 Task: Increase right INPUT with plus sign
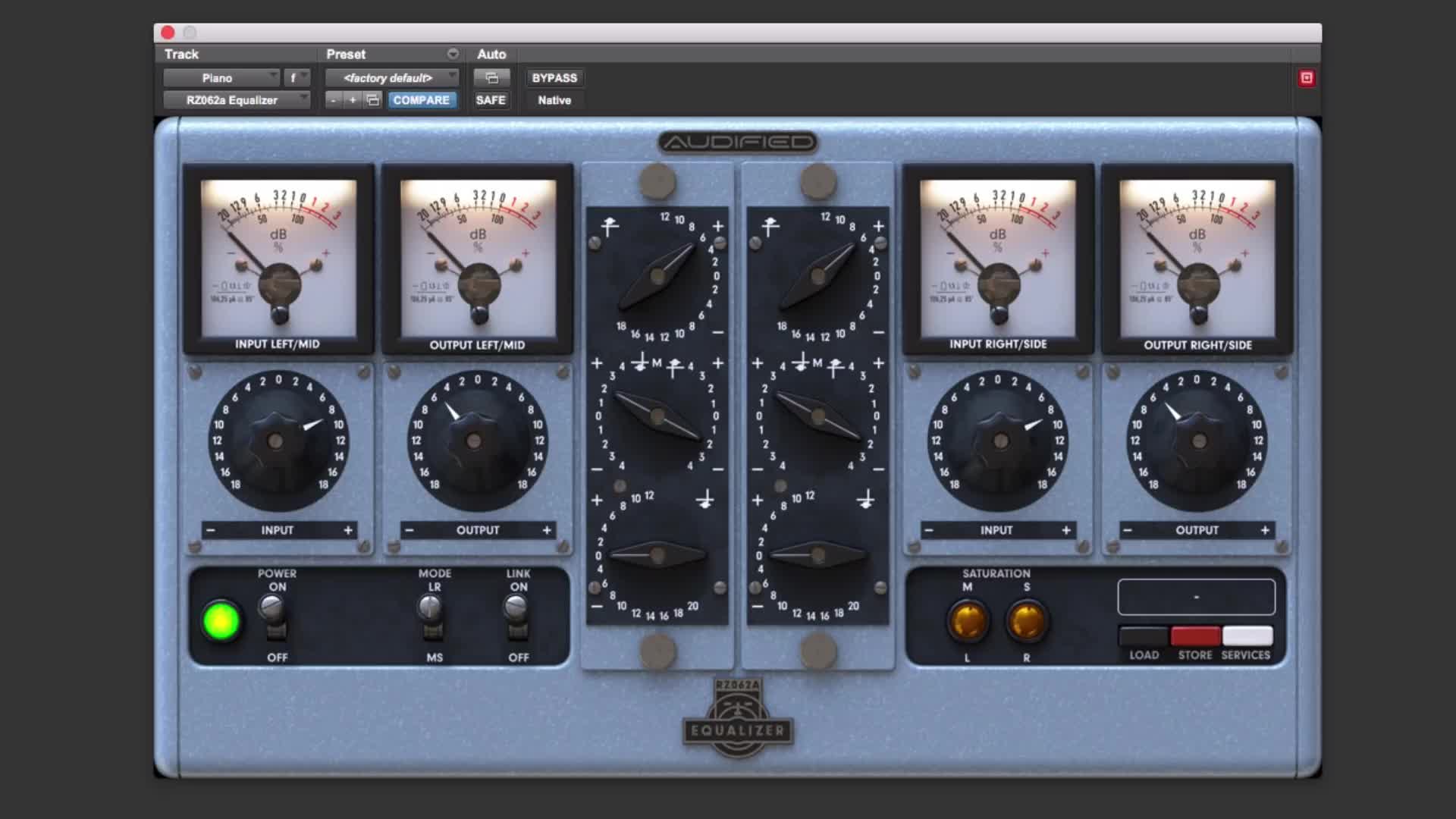point(1066,530)
